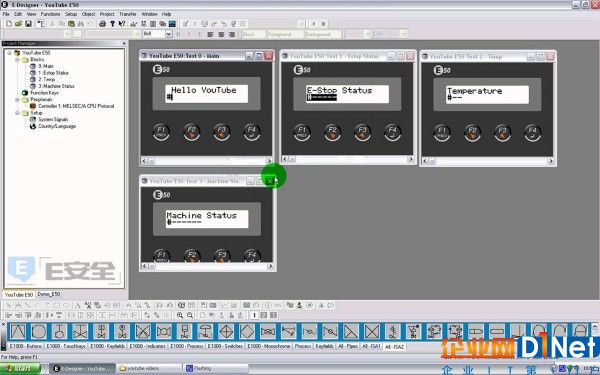
Task: Collapse the Peripherals folder in project tree
Action: click(17, 99)
